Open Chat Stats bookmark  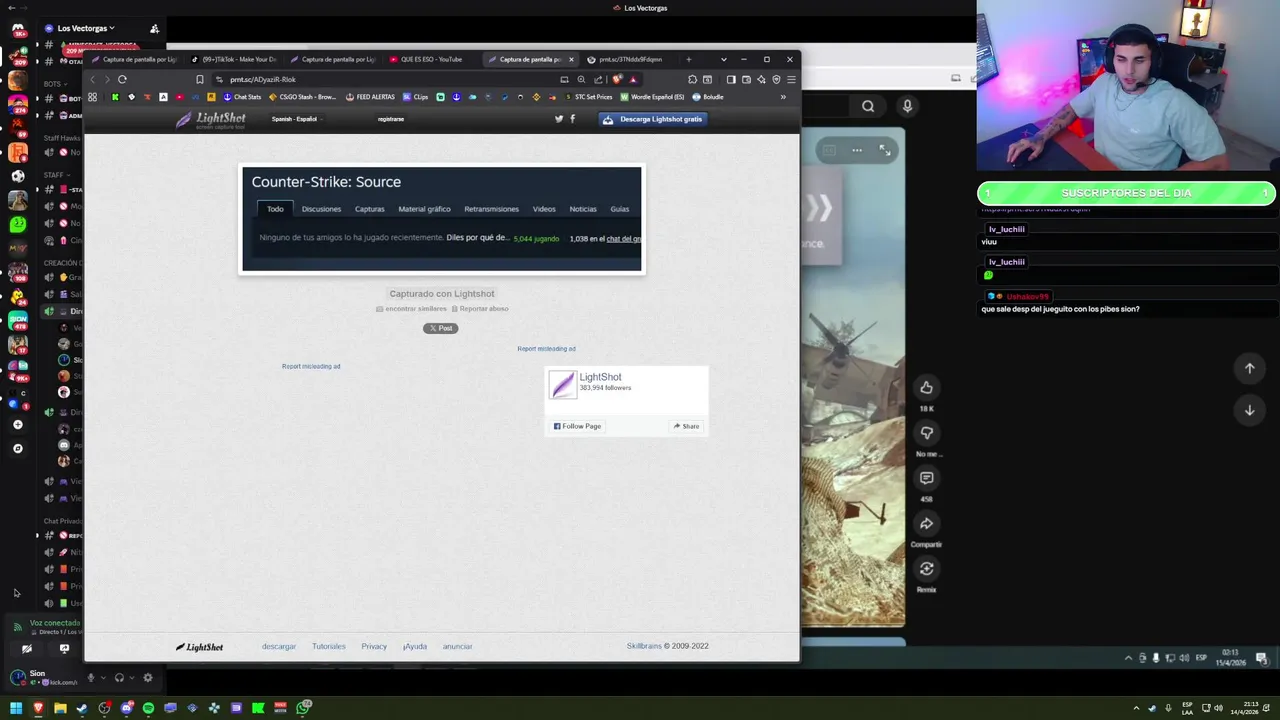(242, 97)
